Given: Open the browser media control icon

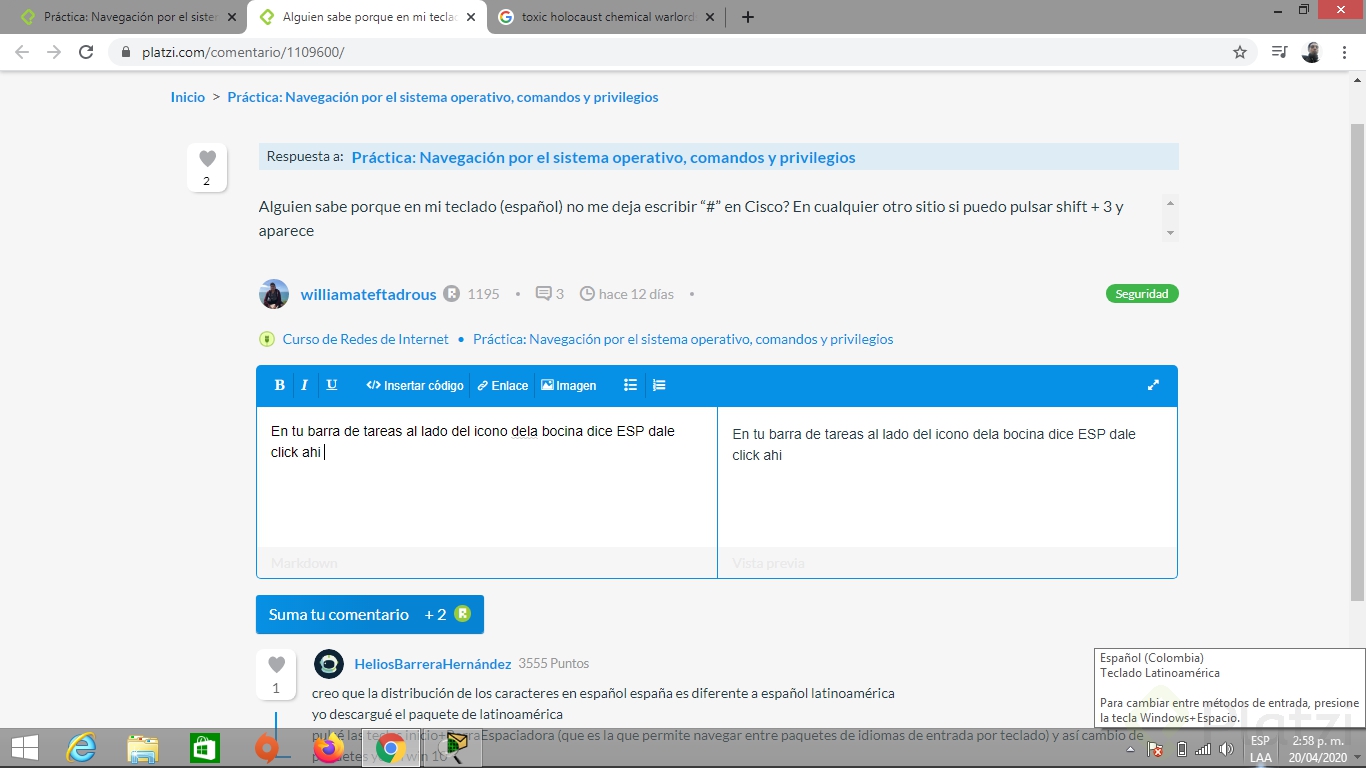Looking at the screenshot, I should [x=1279, y=52].
